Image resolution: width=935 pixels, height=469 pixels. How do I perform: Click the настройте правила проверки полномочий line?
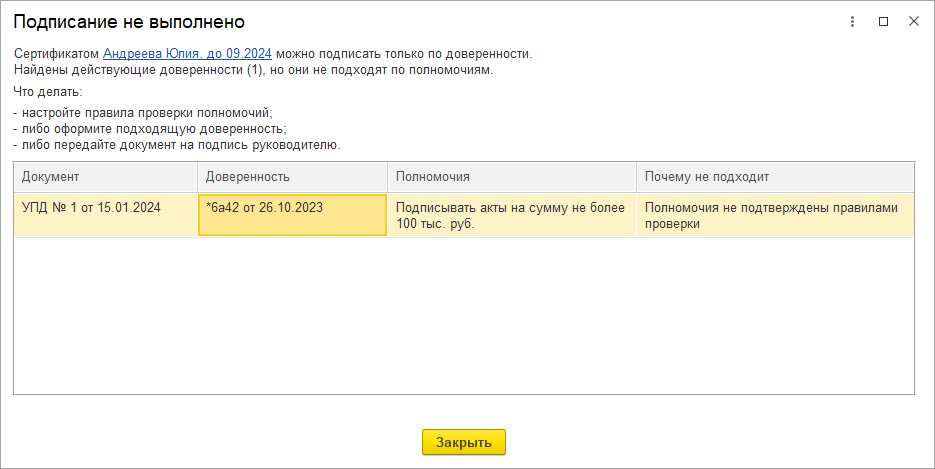[146, 112]
